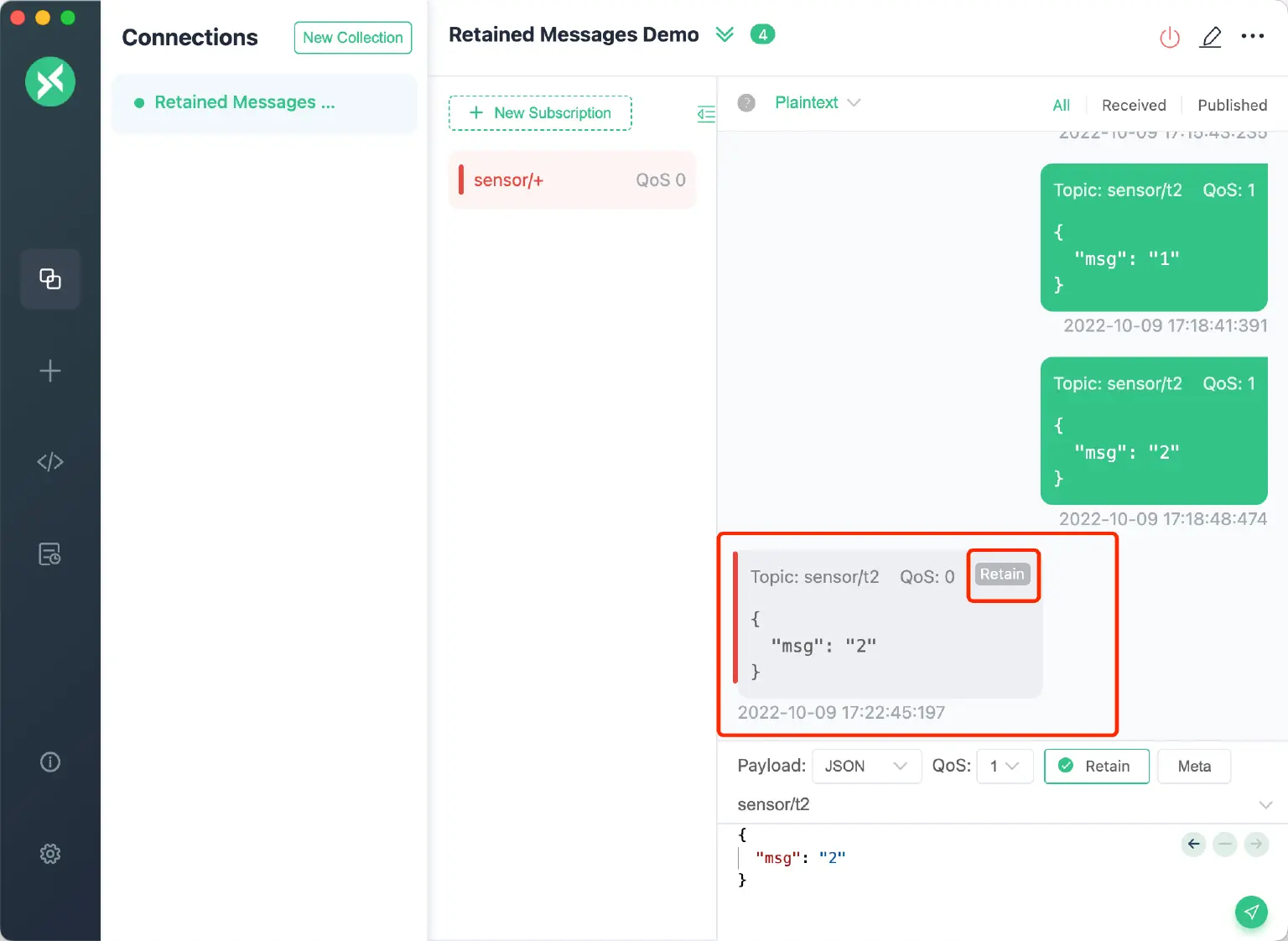
Task: Open the Connections panel icon in sidebar
Action: (x=50, y=278)
